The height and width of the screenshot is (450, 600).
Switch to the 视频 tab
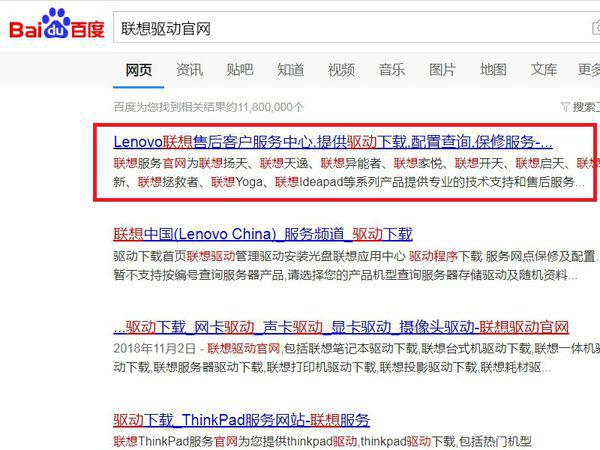(x=341, y=70)
